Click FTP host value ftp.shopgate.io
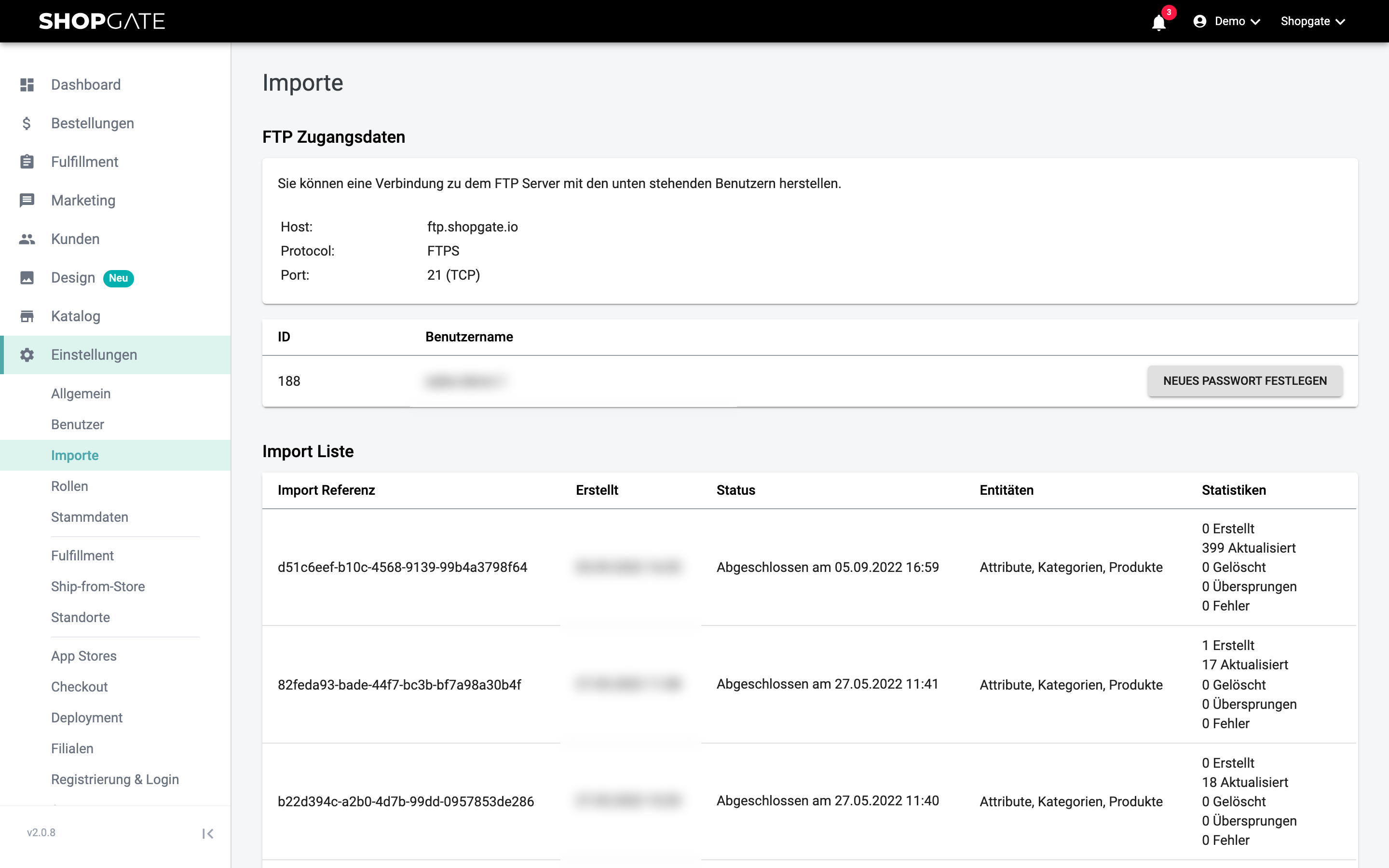The width and height of the screenshot is (1389, 868). (x=472, y=227)
